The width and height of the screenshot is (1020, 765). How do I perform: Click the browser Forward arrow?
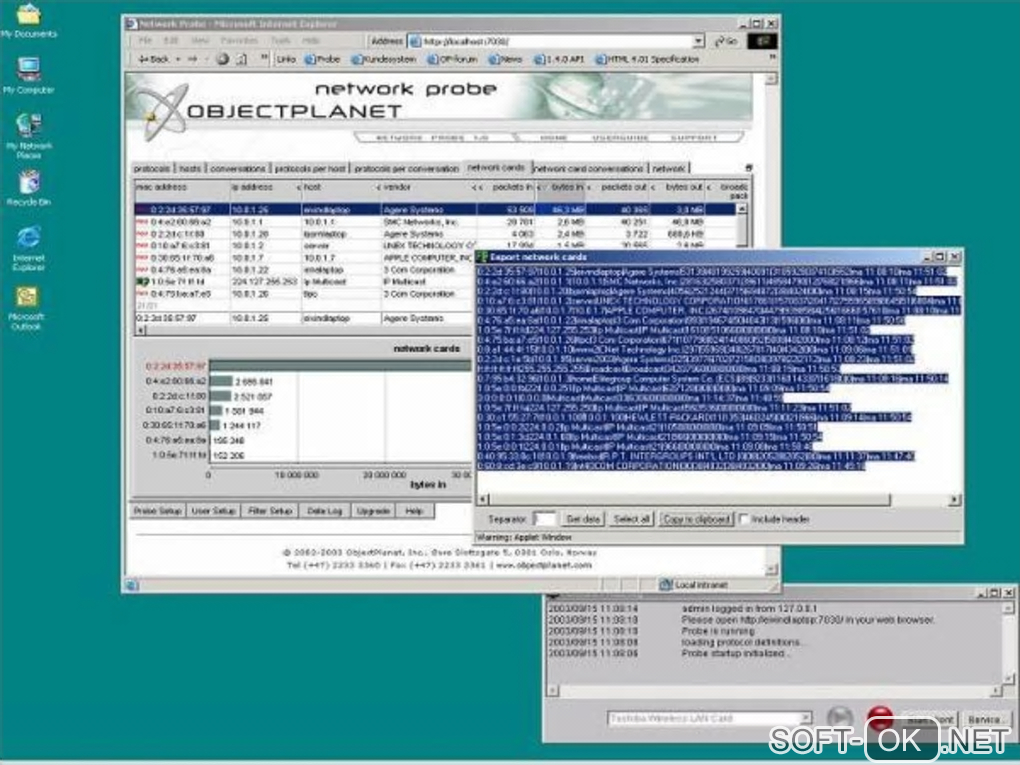193,59
